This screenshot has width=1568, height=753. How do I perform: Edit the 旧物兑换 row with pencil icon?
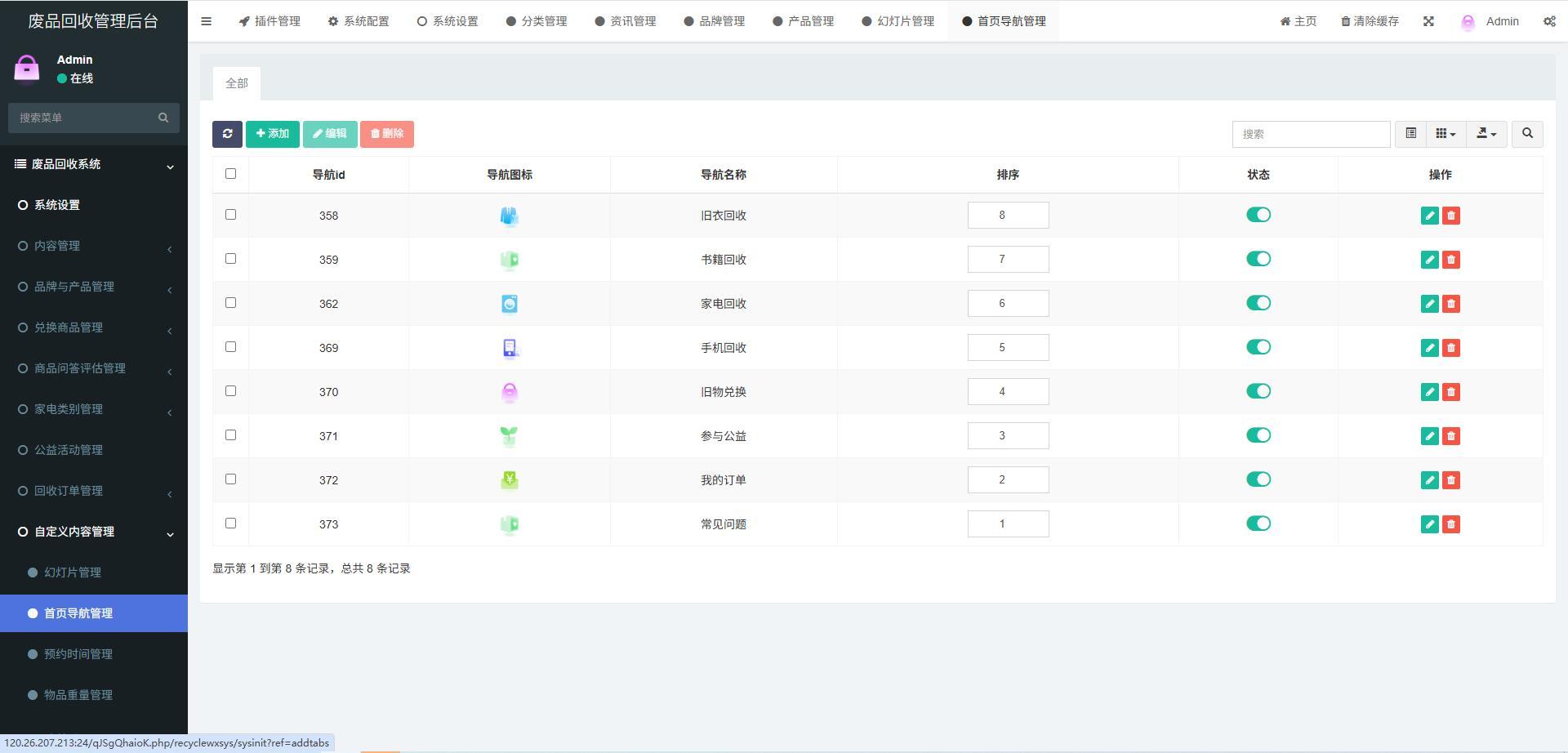coord(1429,392)
